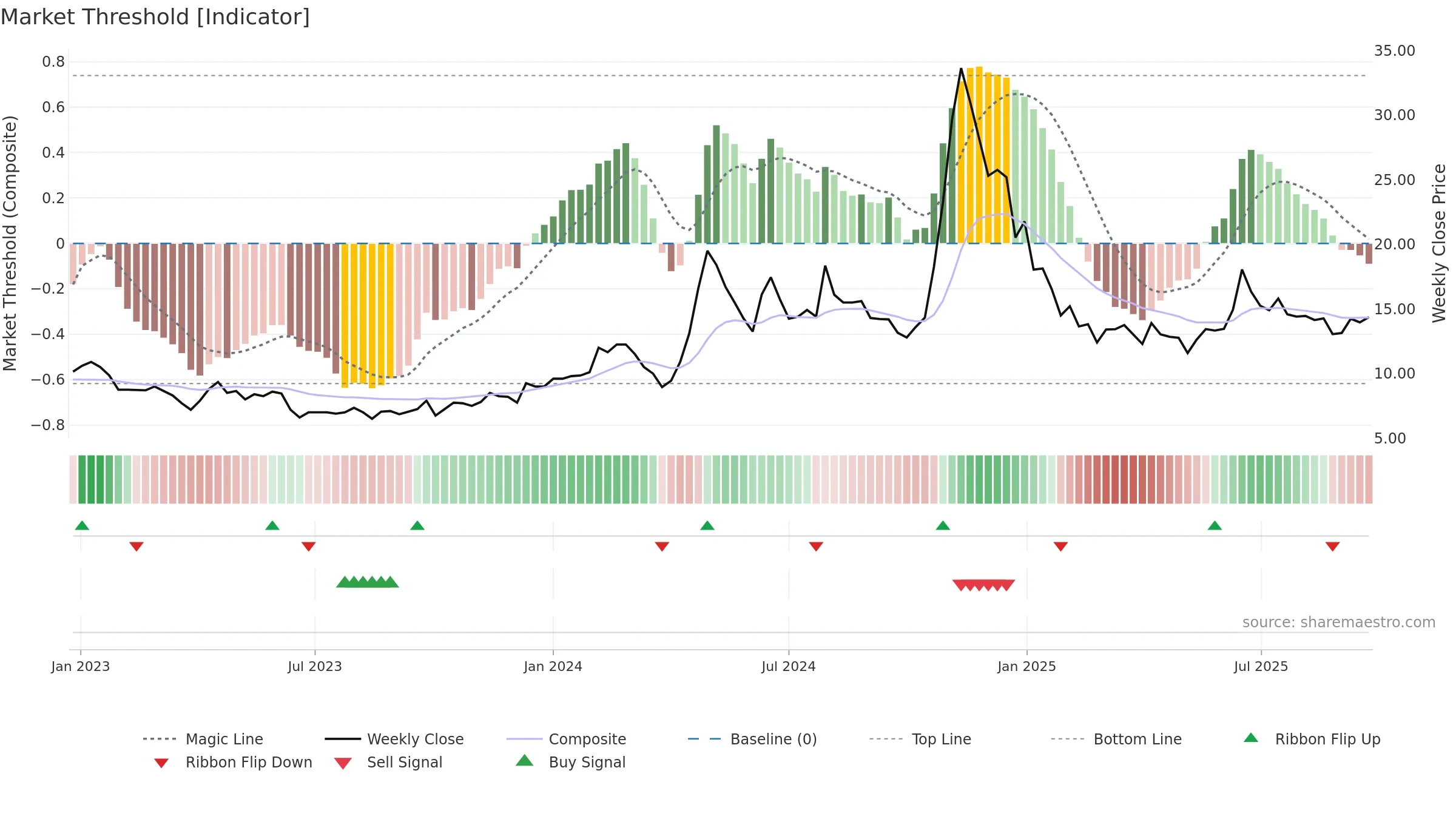Toggle the Magic Line legend entry
The image size is (1456, 819).
click(x=203, y=739)
